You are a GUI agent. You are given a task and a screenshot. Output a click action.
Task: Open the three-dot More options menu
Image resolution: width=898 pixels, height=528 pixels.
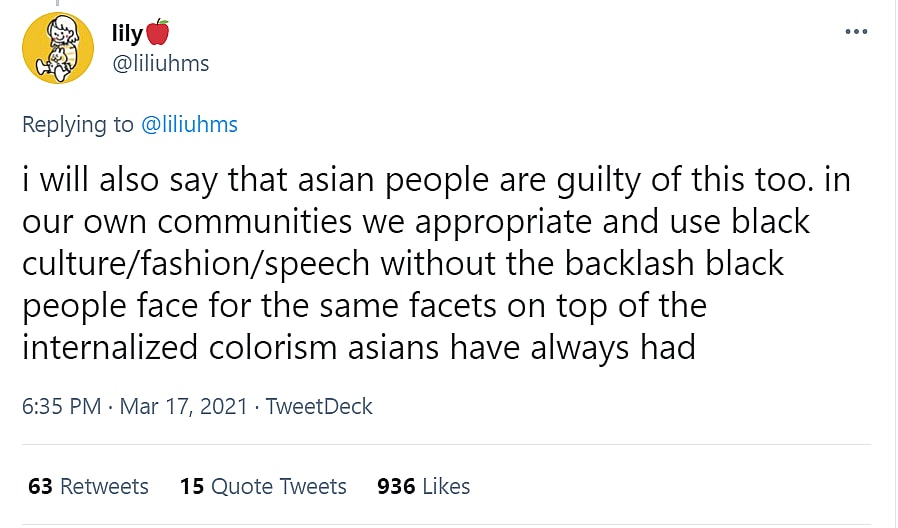[x=856, y=32]
